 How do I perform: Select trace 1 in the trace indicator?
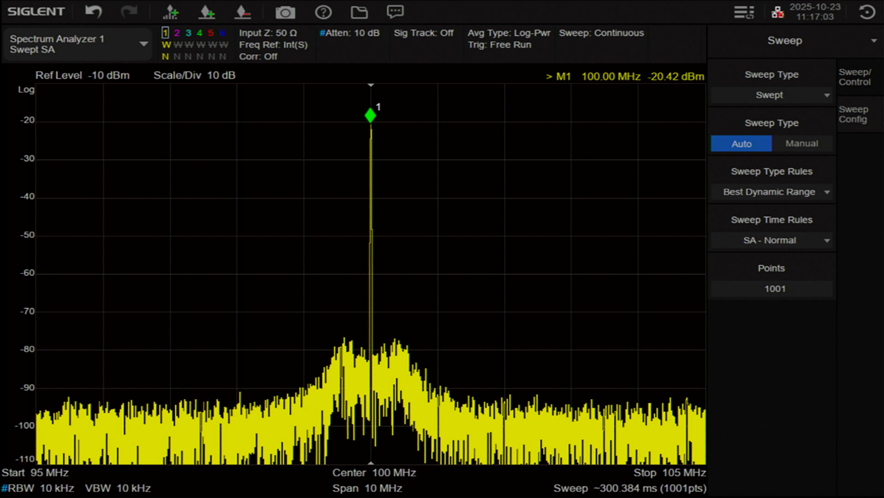click(x=166, y=33)
